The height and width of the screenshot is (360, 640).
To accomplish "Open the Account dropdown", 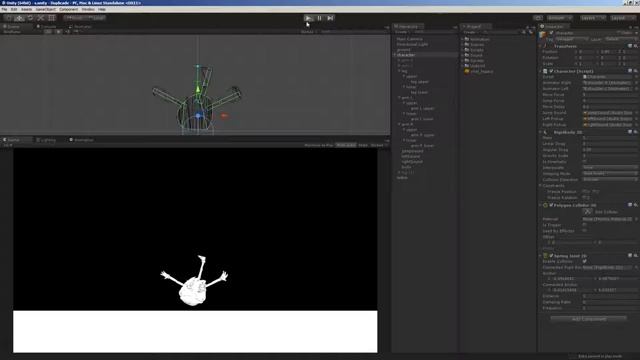I will click(560, 18).
